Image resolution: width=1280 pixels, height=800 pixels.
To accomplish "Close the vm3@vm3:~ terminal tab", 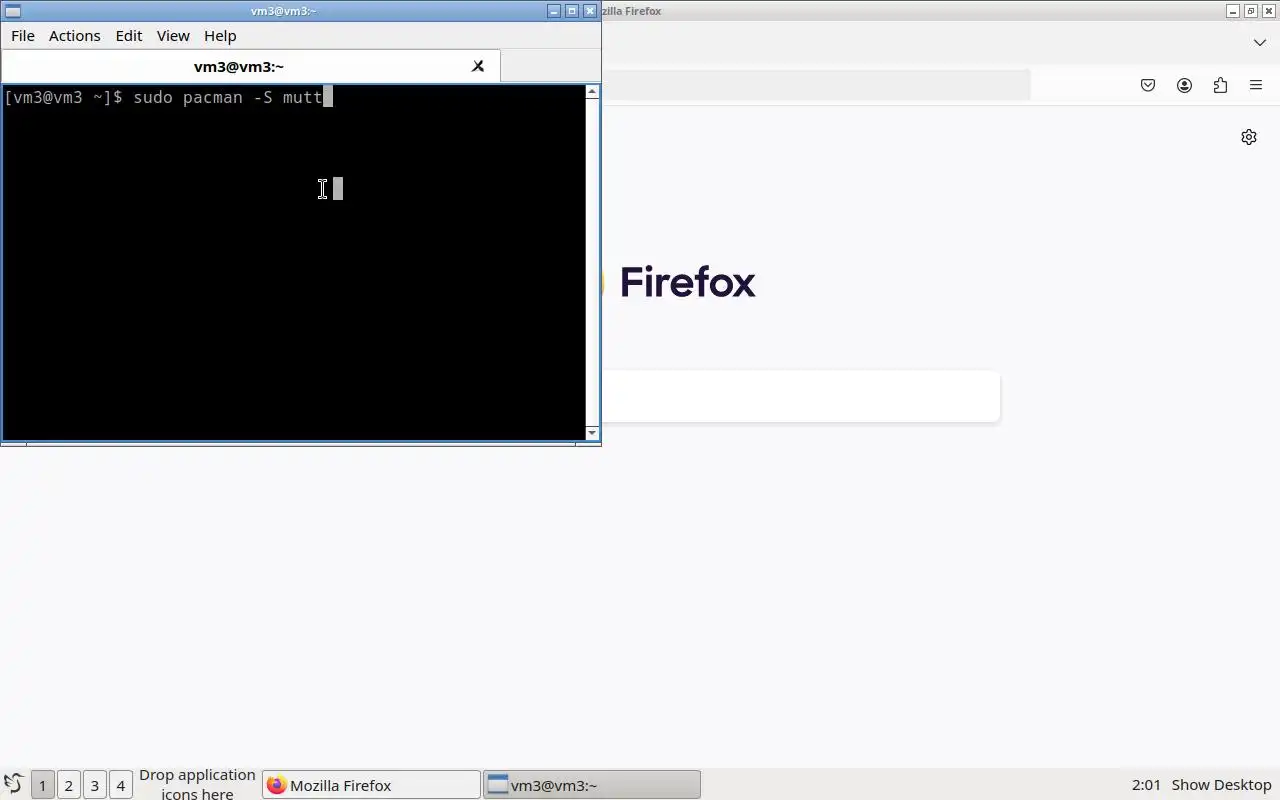I will pos(478,66).
